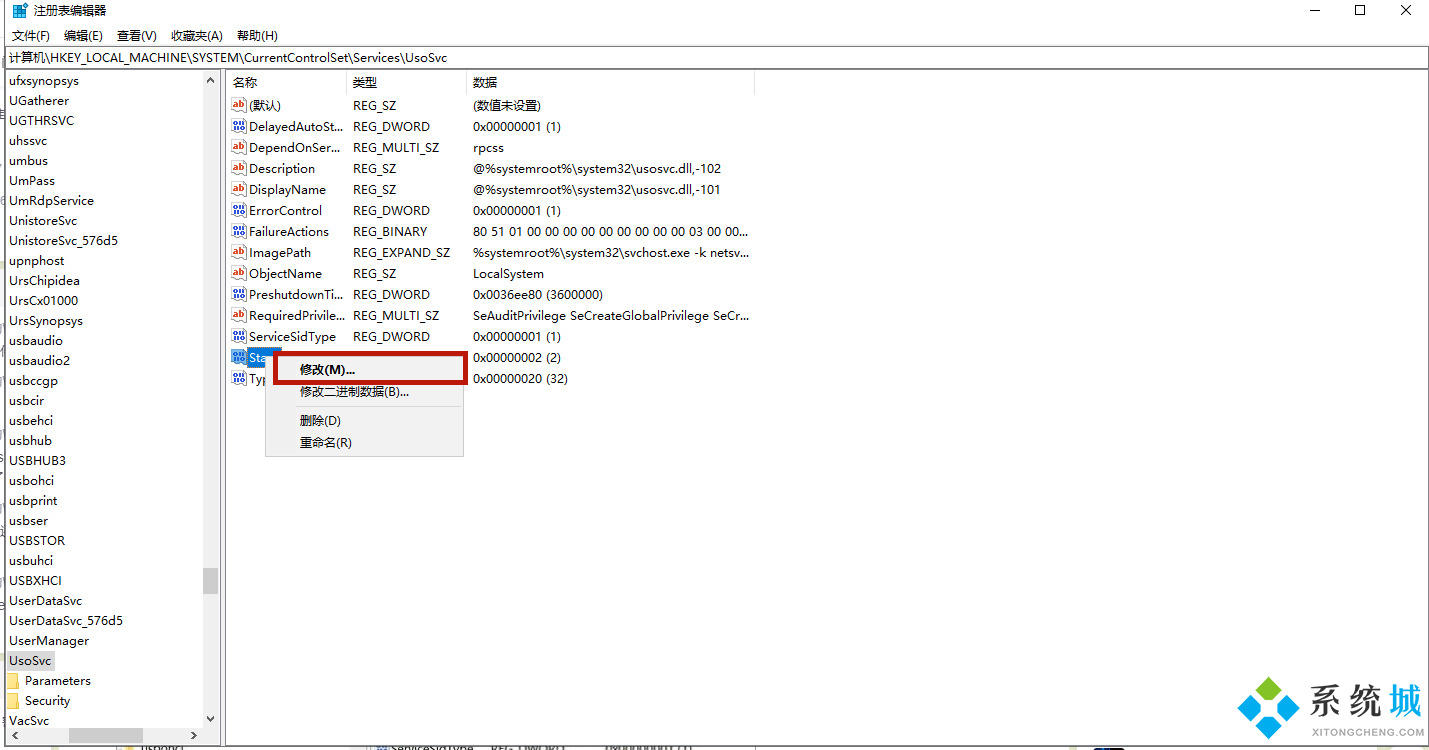Click the FailureActions binary value icon

coord(239,231)
